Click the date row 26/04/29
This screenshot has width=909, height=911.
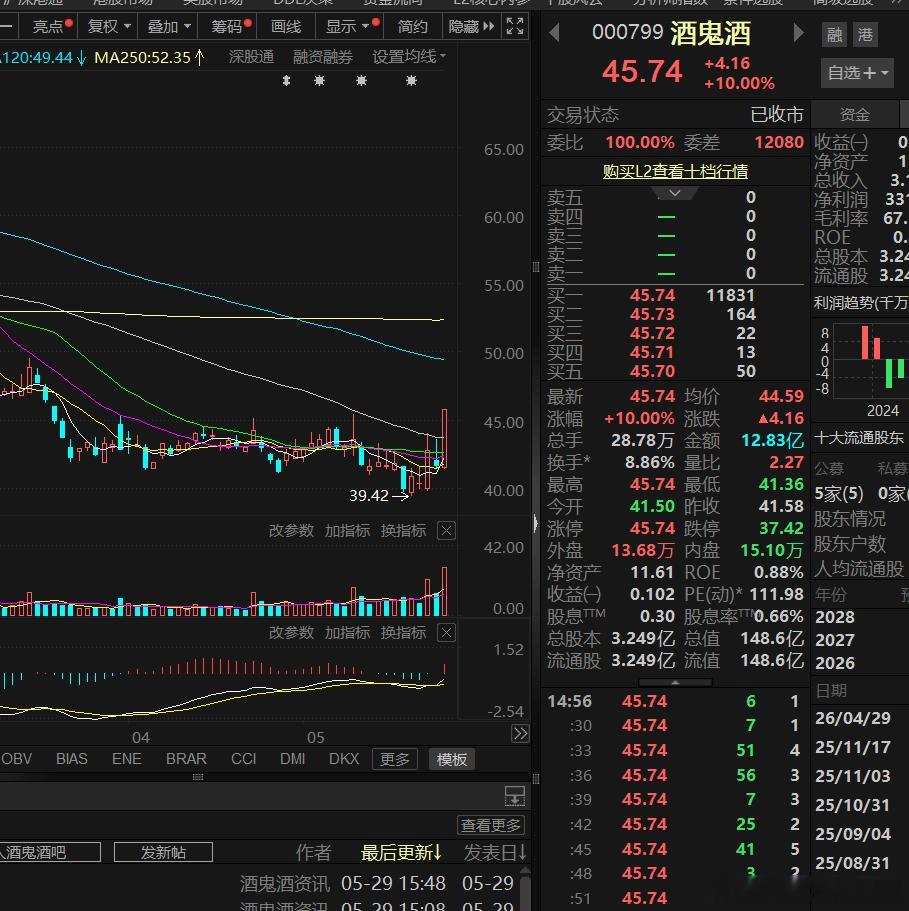(853, 718)
